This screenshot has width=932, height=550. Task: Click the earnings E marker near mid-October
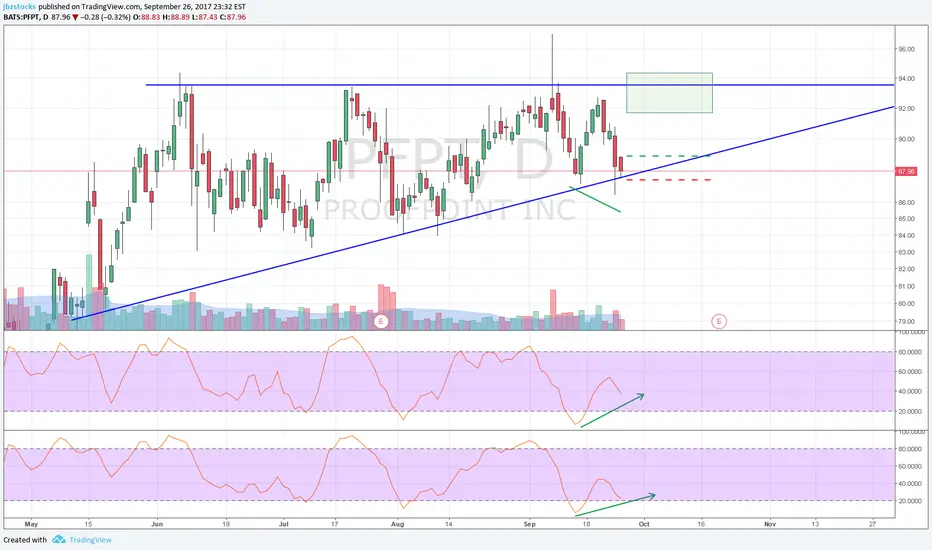719,322
